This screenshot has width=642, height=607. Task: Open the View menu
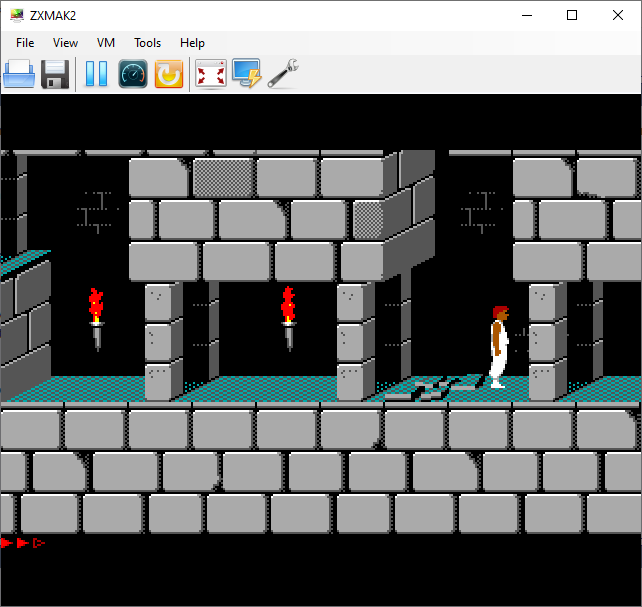66,43
